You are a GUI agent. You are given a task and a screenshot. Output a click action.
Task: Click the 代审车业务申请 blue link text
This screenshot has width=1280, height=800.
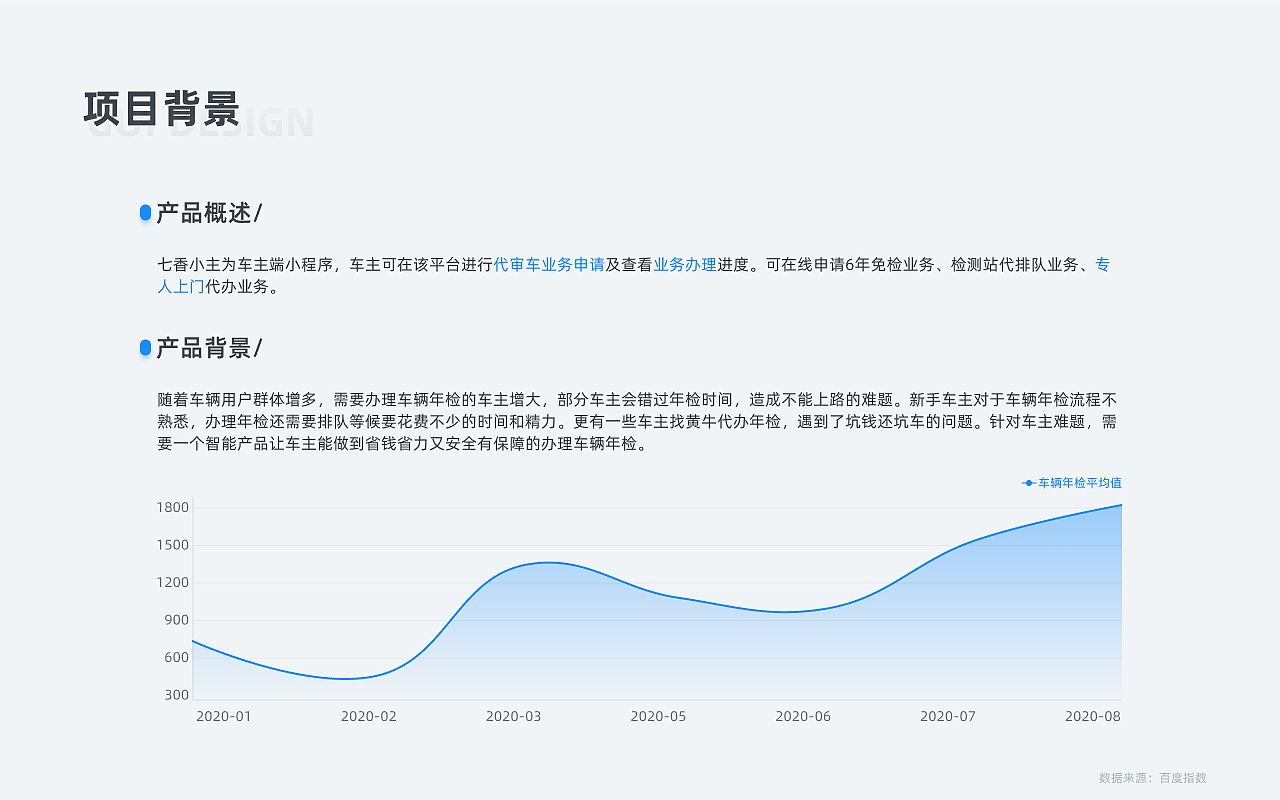pyautogui.click(x=549, y=265)
